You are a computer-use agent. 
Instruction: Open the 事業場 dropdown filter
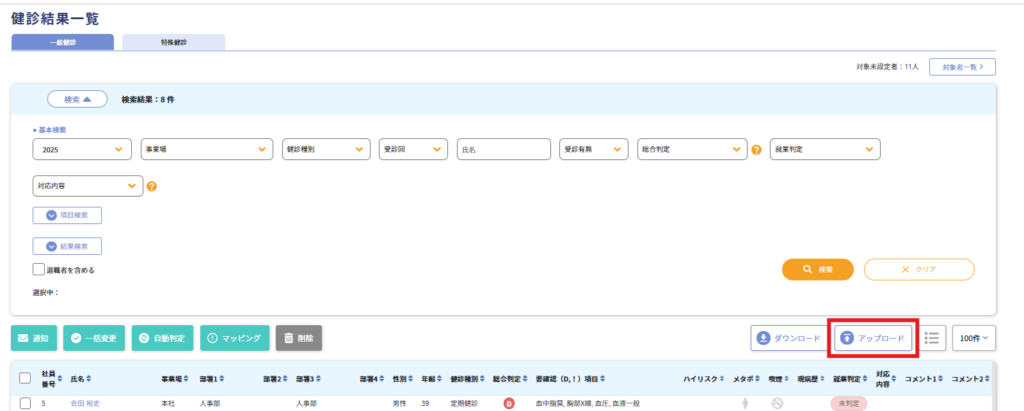click(206, 149)
